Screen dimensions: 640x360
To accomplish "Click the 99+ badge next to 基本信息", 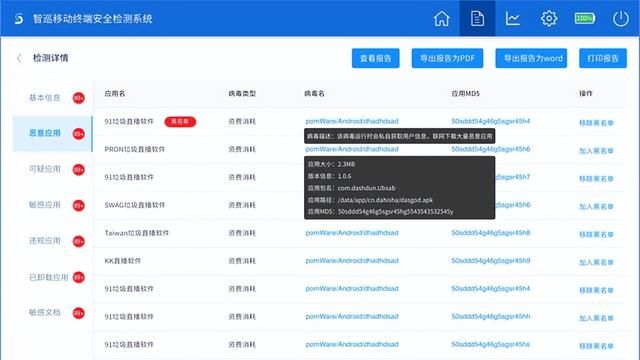I will (78, 98).
